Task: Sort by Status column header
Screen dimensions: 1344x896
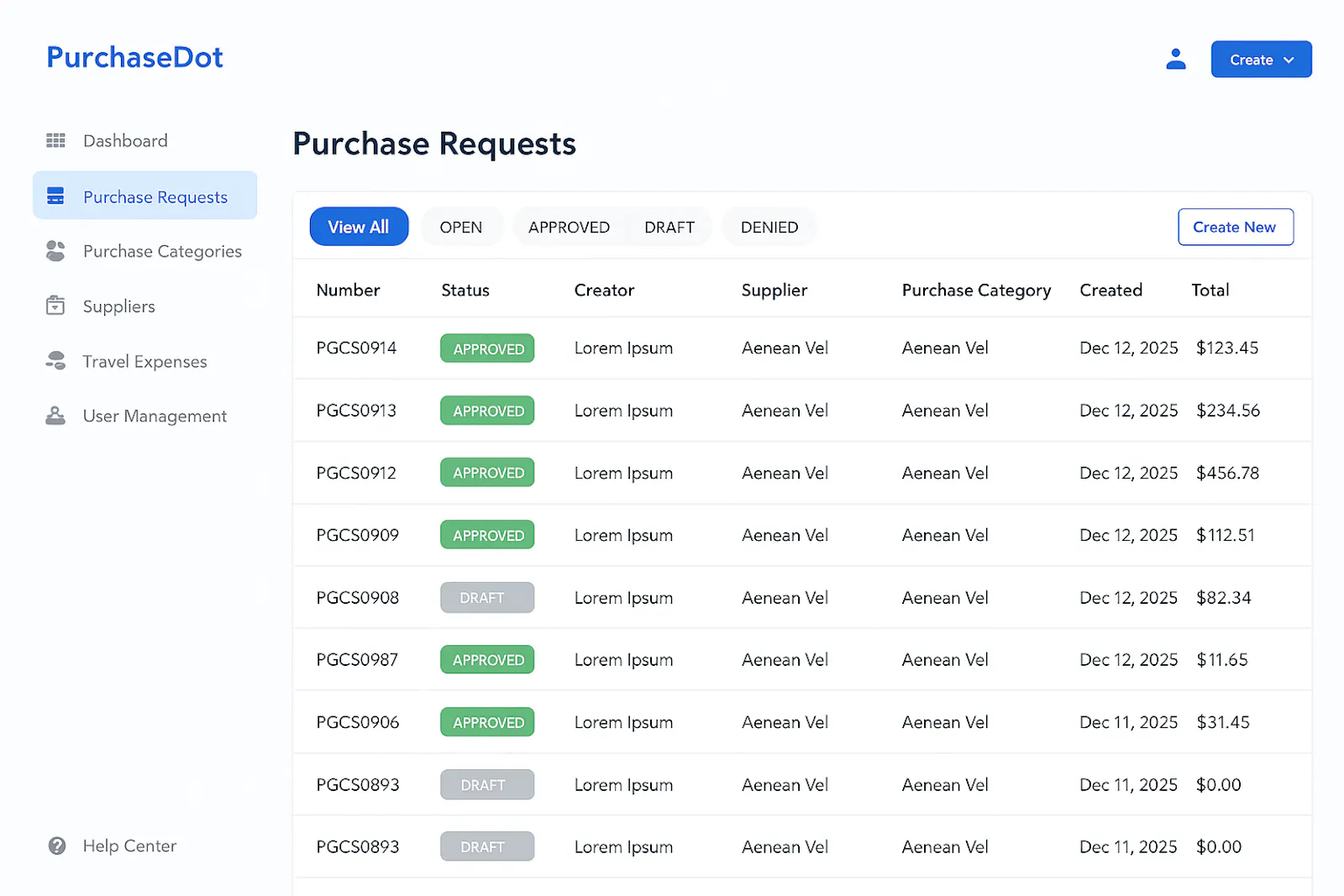Action: [x=465, y=290]
